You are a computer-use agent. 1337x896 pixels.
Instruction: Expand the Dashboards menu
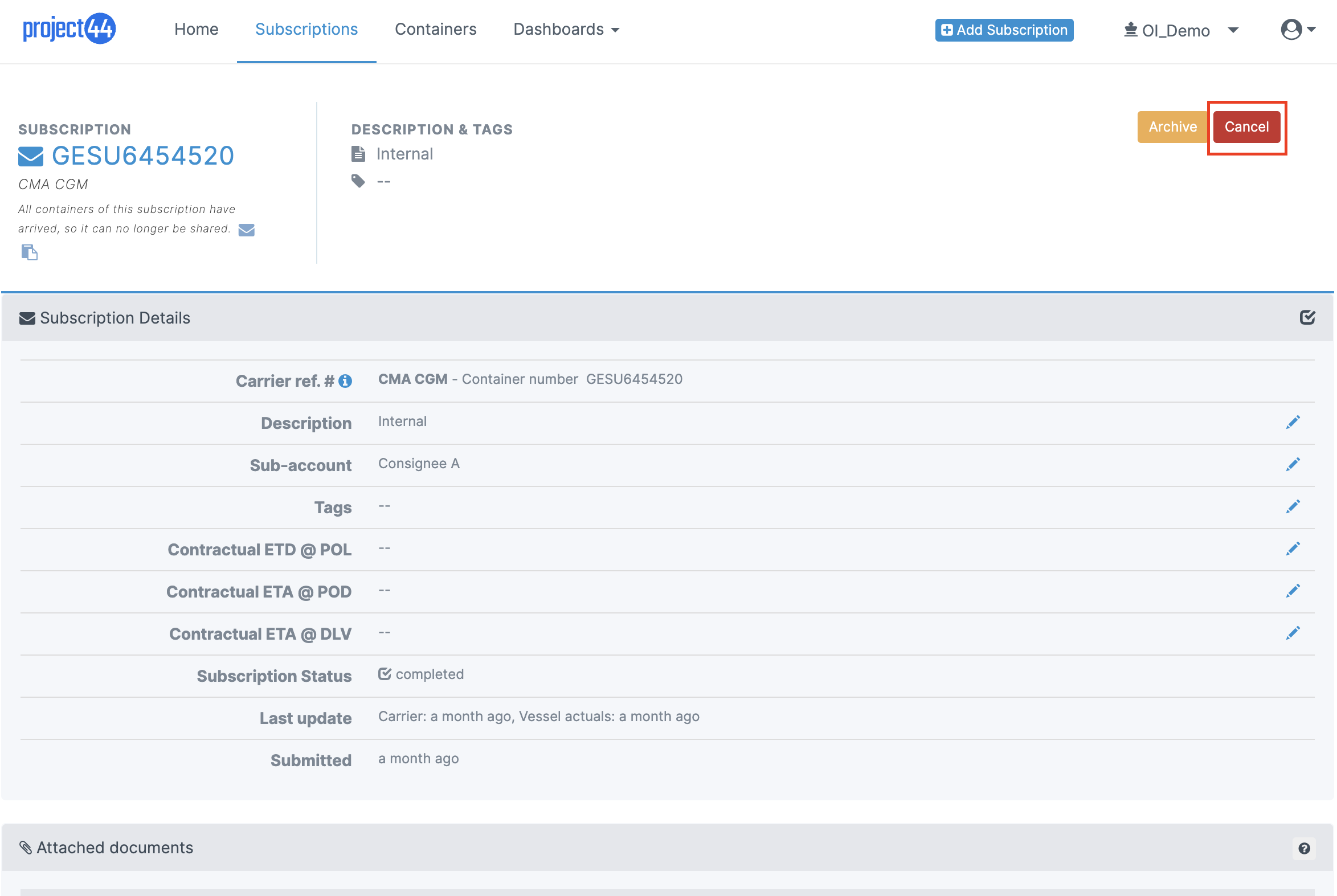click(566, 29)
